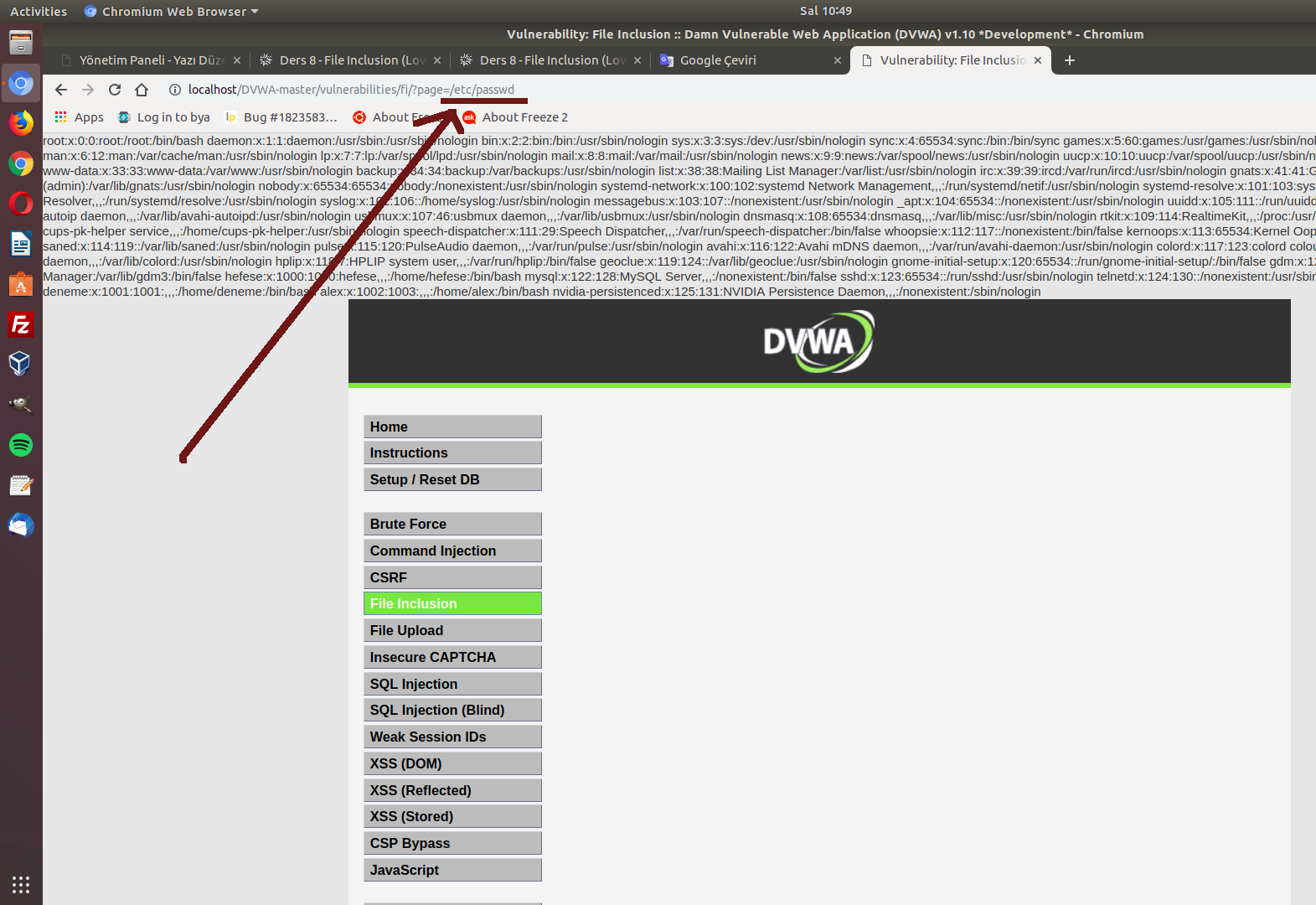
Task: Open the SQL Injection page
Action: 452,684
